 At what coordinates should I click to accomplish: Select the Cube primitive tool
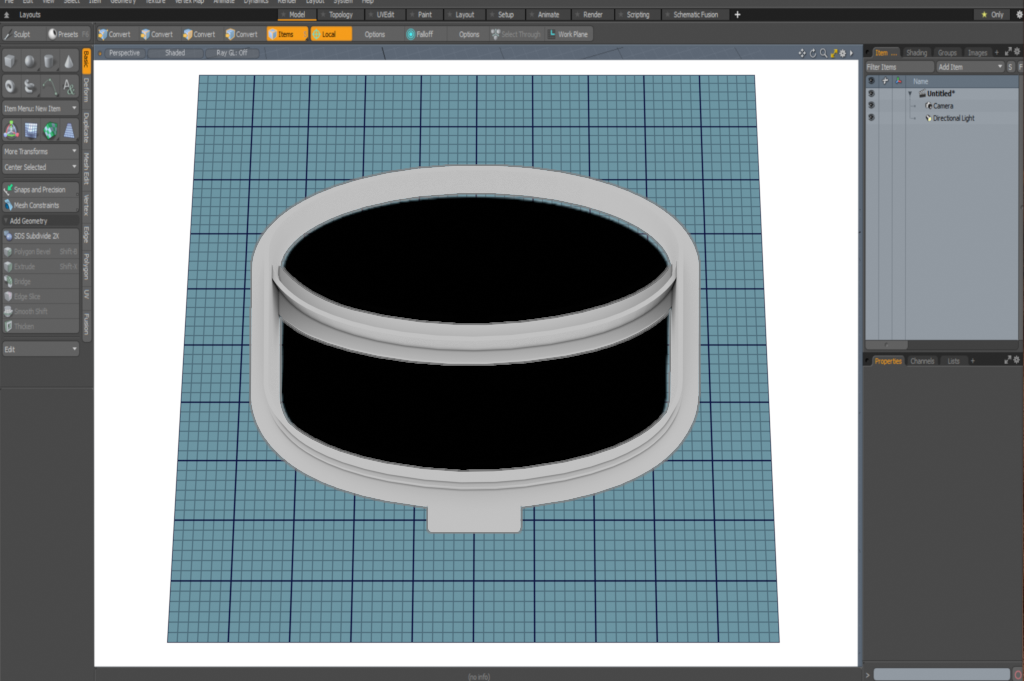pyautogui.click(x=11, y=62)
